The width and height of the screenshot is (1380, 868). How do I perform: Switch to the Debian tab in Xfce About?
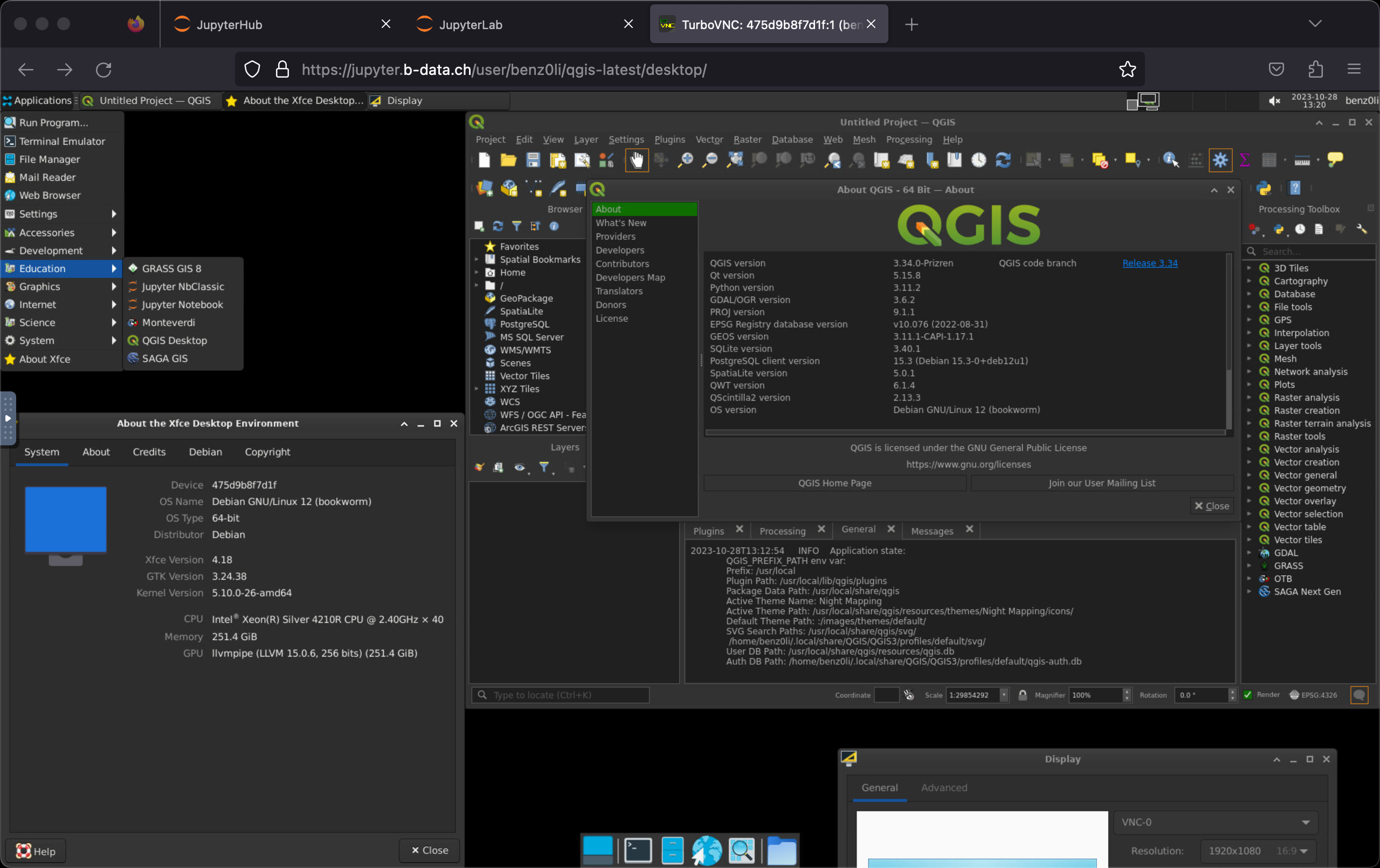pyautogui.click(x=205, y=452)
